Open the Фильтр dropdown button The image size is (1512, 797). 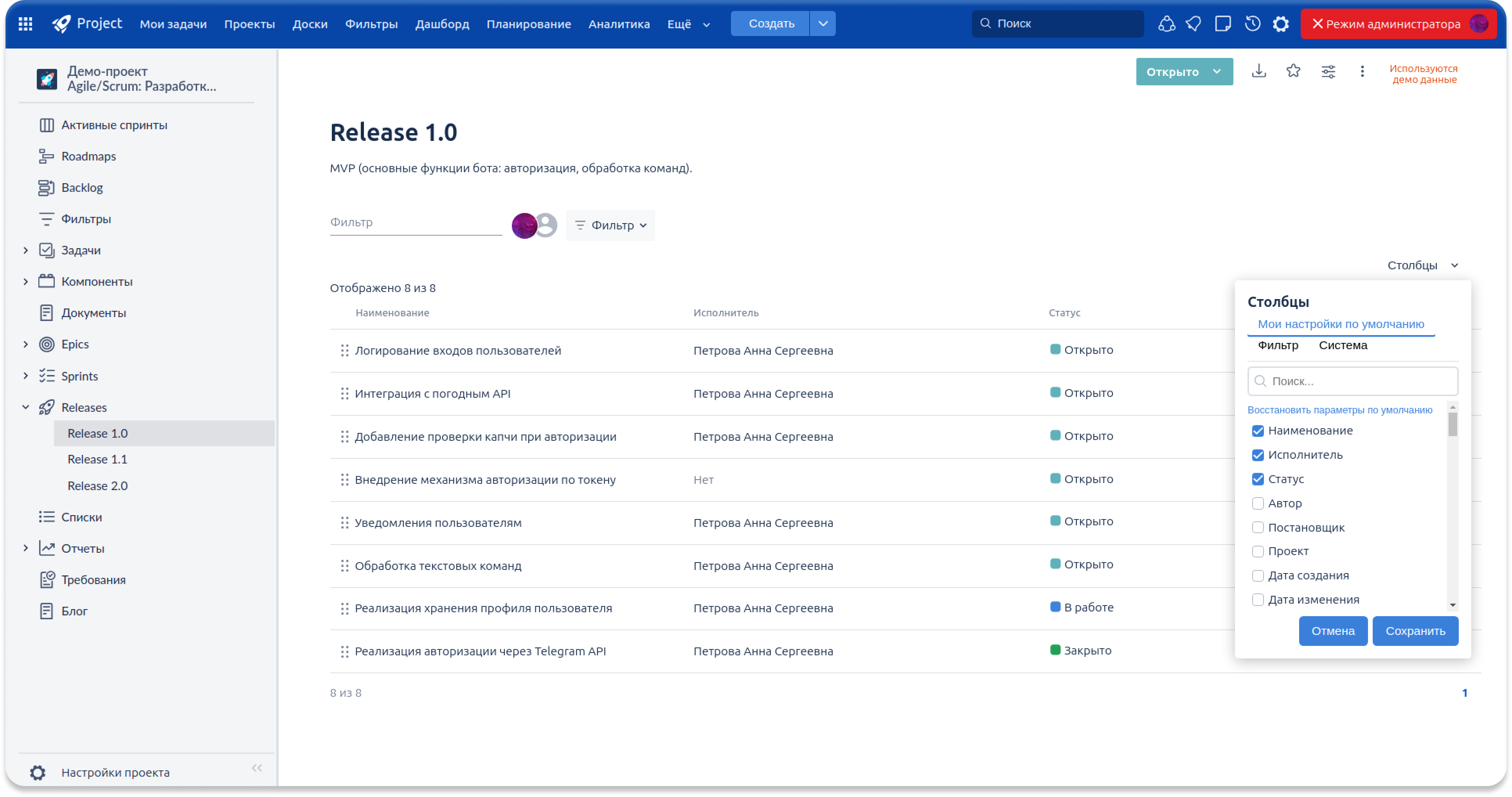tap(610, 225)
